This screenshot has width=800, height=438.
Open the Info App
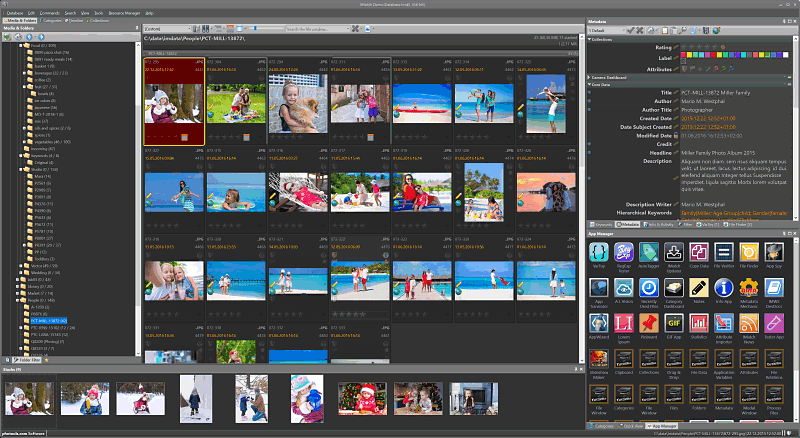pyautogui.click(x=723, y=288)
